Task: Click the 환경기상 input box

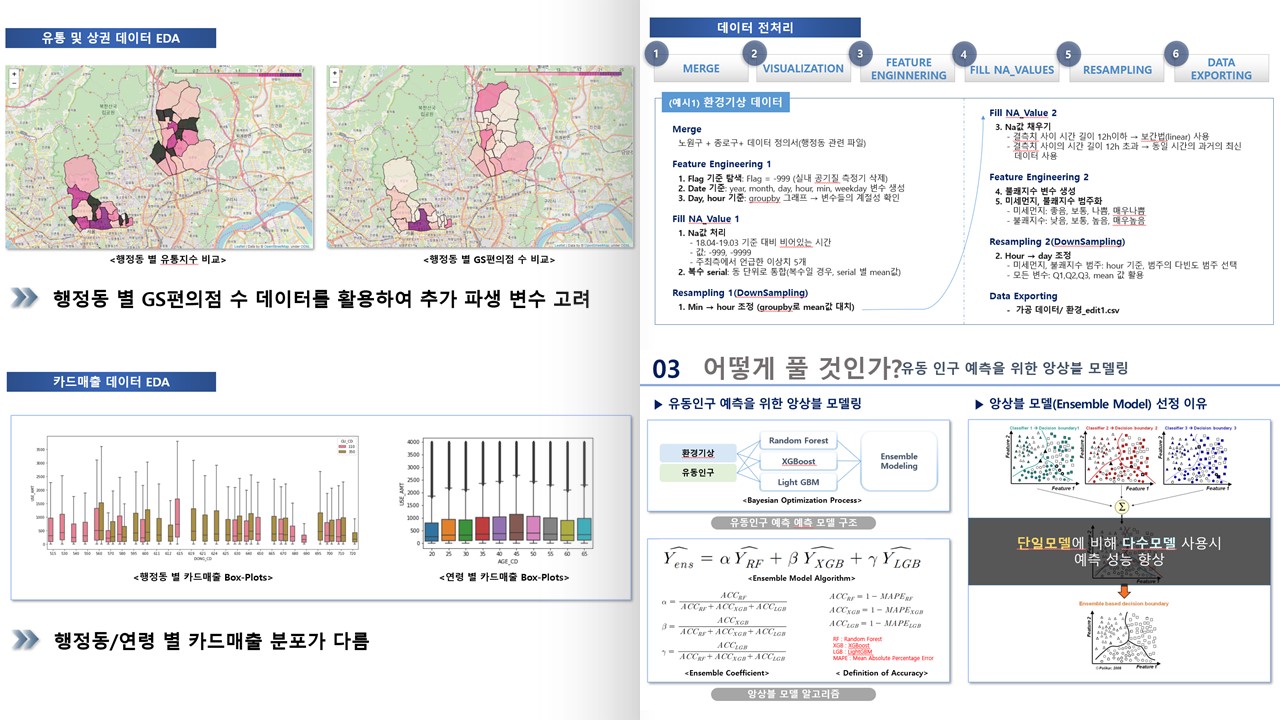Action: pos(699,453)
